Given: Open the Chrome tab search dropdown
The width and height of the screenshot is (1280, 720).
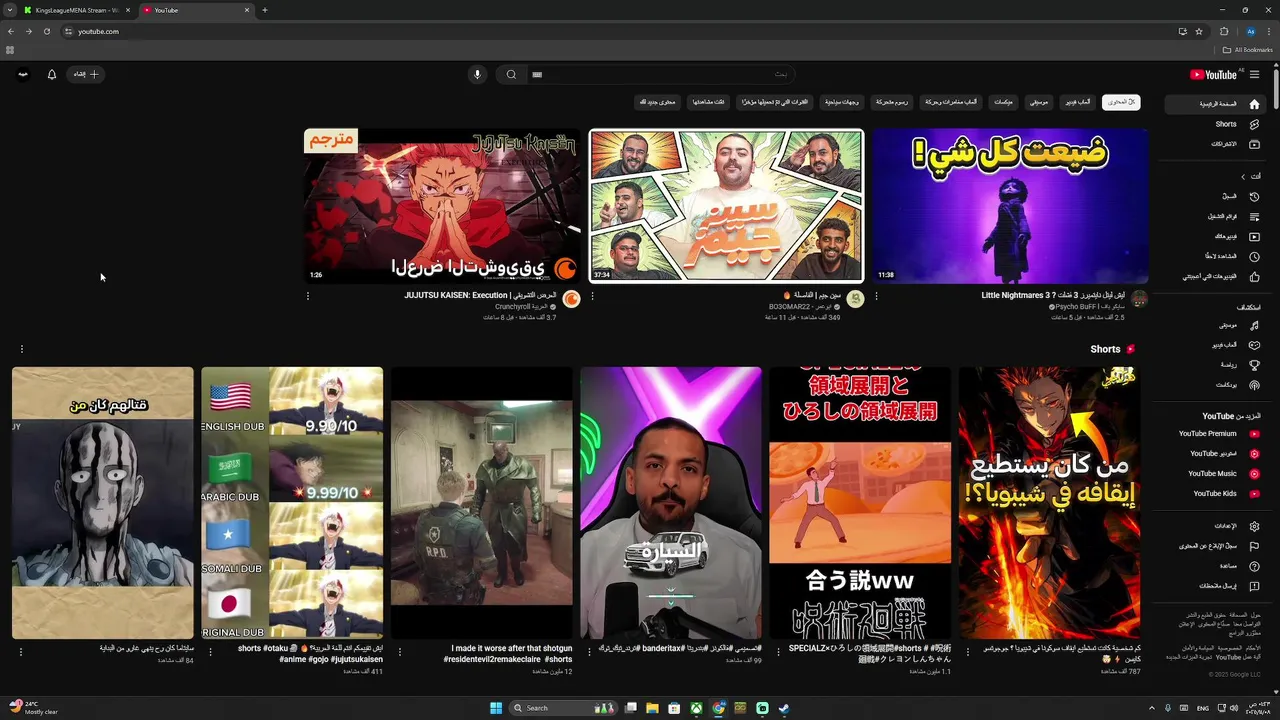Looking at the screenshot, I should [x=10, y=10].
